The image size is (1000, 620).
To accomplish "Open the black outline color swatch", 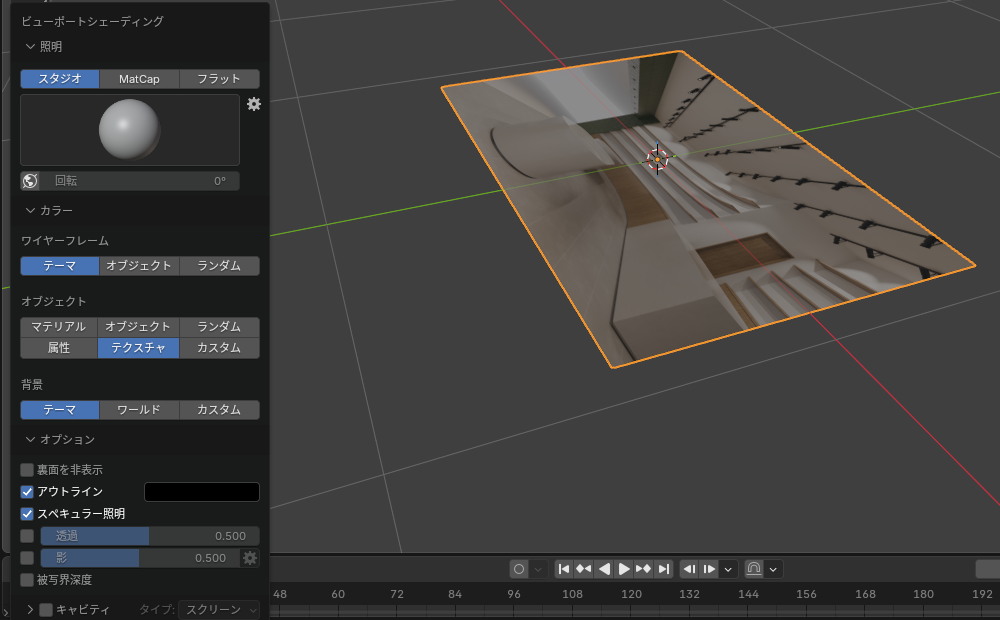I will (x=202, y=492).
